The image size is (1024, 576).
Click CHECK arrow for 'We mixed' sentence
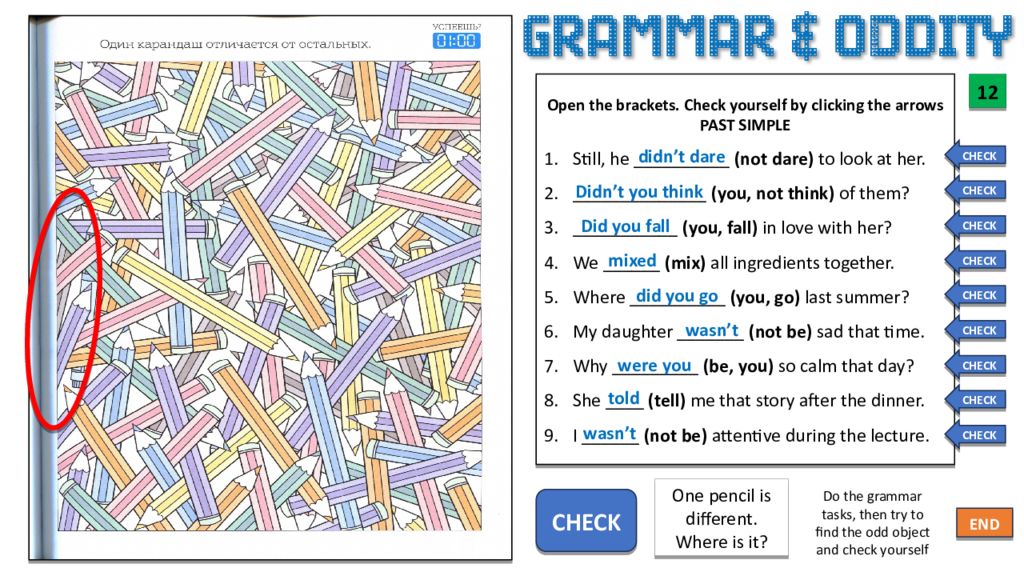[975, 261]
